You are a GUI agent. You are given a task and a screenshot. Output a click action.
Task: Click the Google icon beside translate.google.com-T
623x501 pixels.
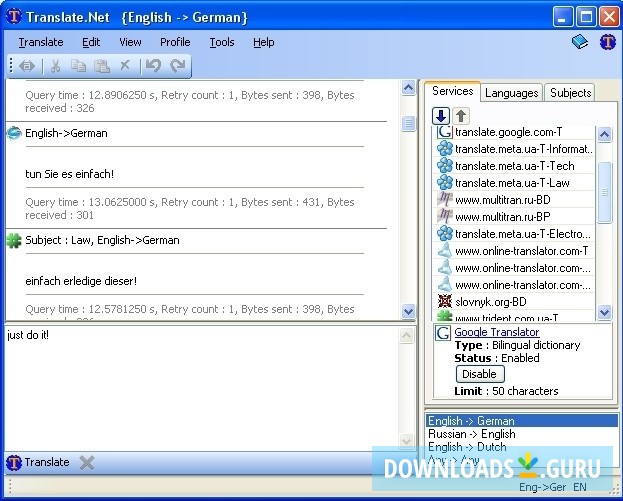445,132
